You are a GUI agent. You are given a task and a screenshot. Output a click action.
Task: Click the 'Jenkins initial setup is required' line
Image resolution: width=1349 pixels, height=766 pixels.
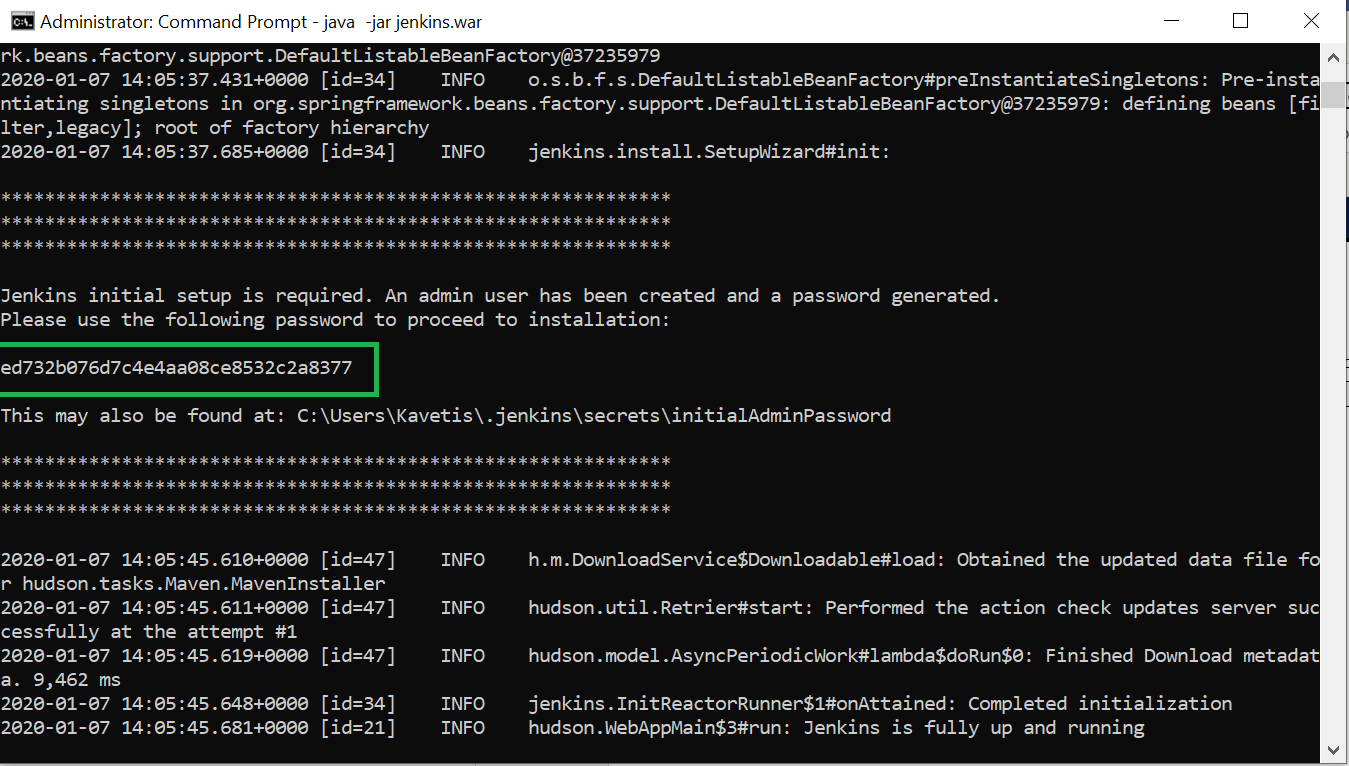(499, 296)
